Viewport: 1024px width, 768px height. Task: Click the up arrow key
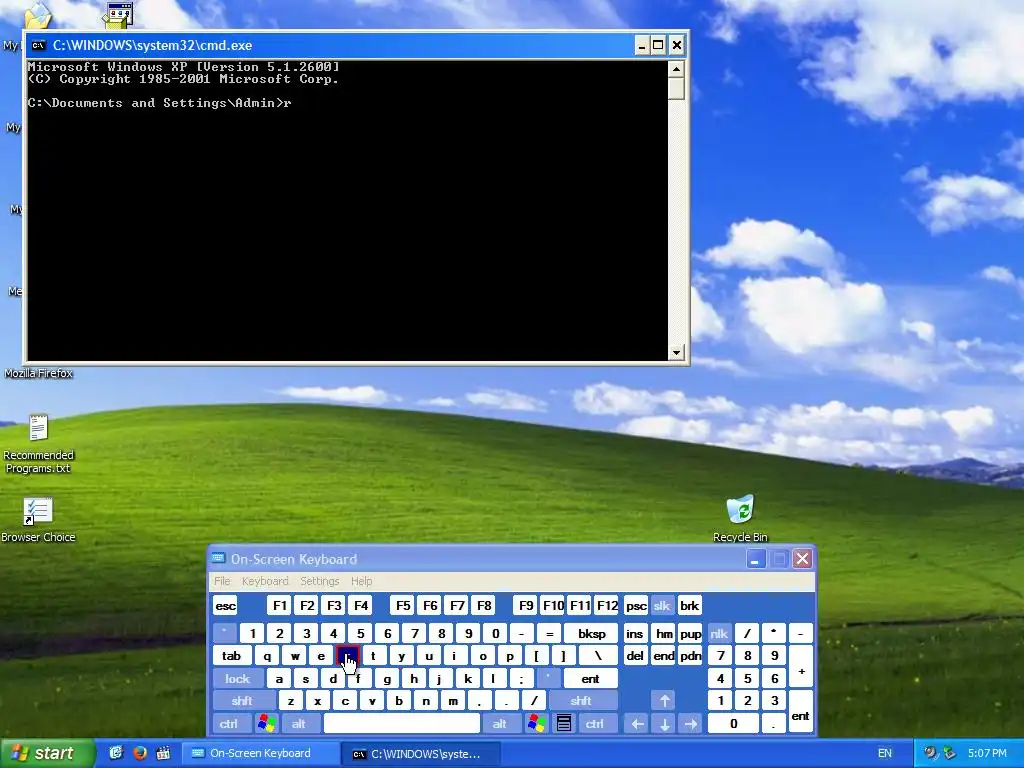pyautogui.click(x=664, y=701)
